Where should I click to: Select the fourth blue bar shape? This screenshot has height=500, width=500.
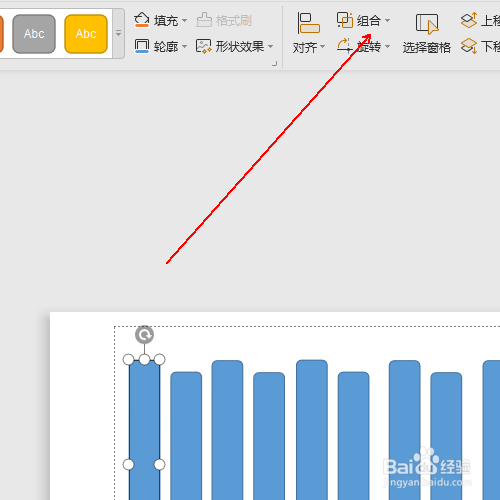[x=269, y=436]
